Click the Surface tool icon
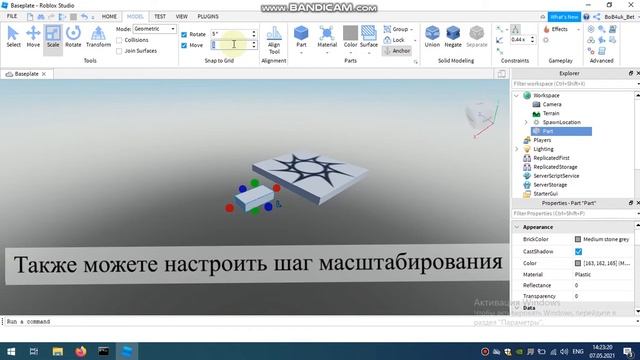640x360 pixels. pos(369,33)
